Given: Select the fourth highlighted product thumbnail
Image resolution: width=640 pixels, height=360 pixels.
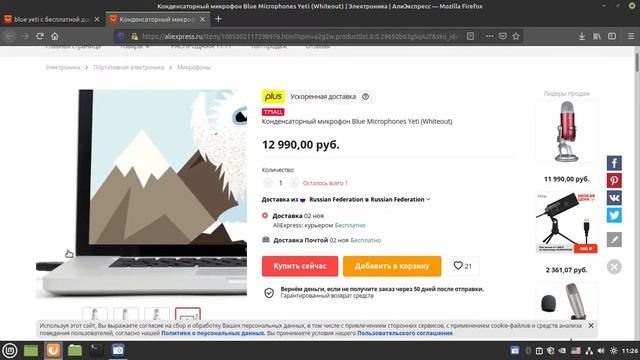Looking at the screenshot, I should click(x=188, y=315).
